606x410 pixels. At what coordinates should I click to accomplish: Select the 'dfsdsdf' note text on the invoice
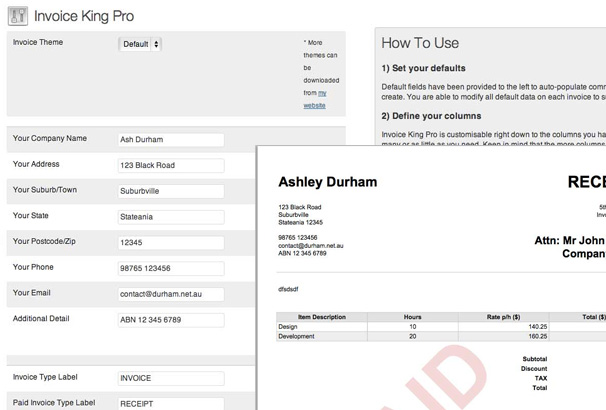pos(288,289)
